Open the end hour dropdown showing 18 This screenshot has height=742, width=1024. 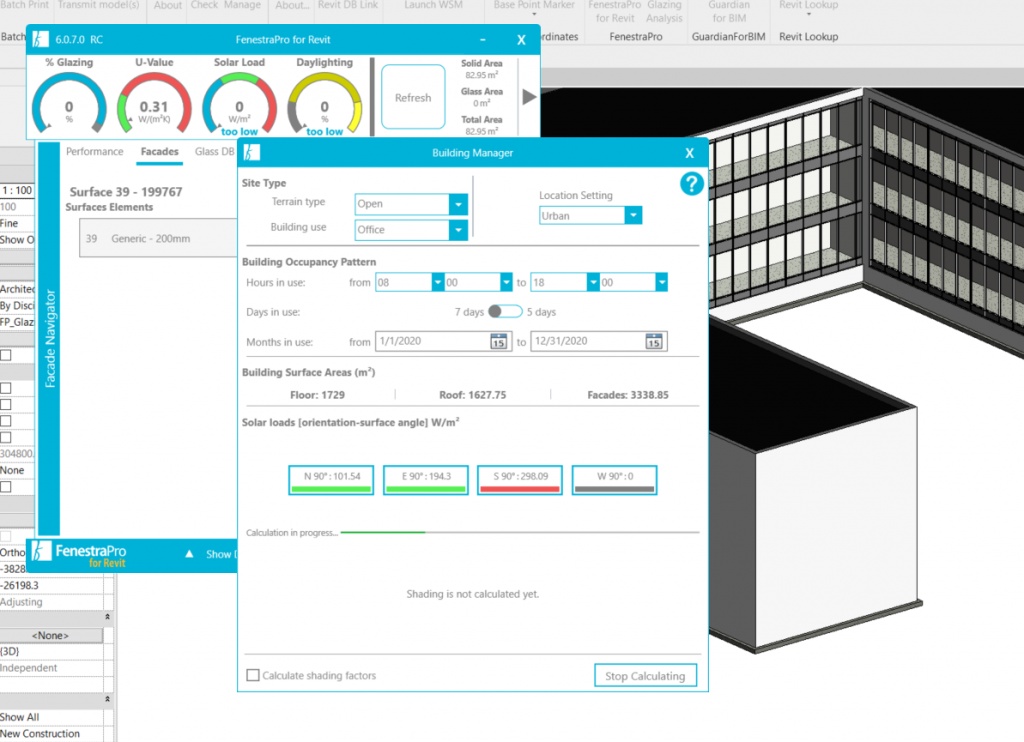click(x=593, y=282)
